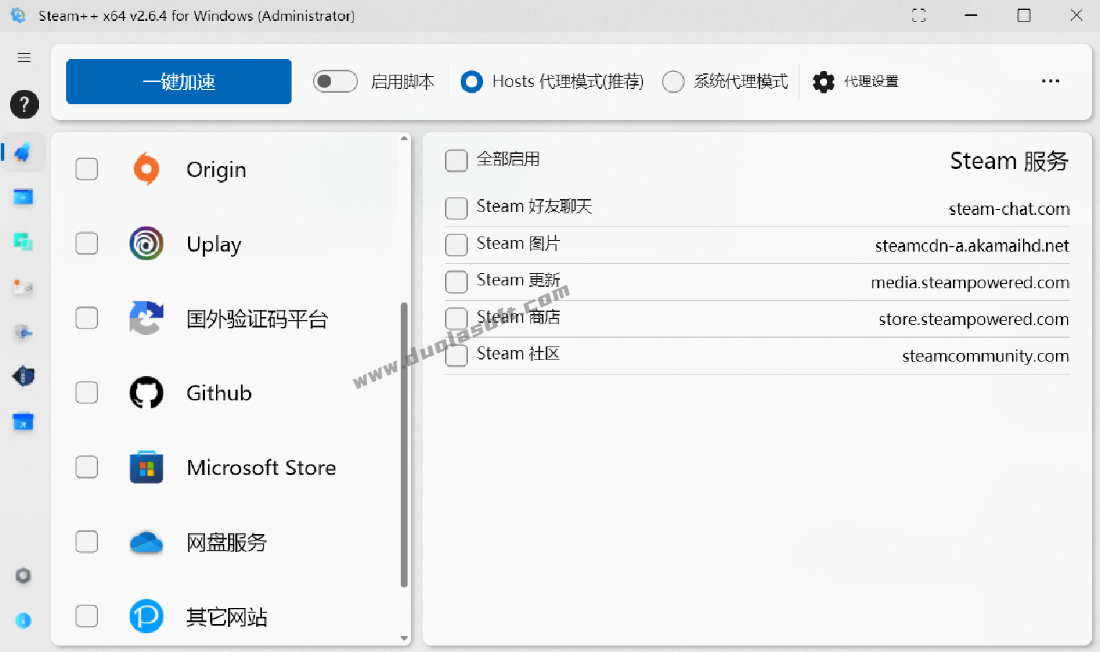Select the Origin list item label
Image resolution: width=1100 pixels, height=652 pixels.
coord(216,170)
